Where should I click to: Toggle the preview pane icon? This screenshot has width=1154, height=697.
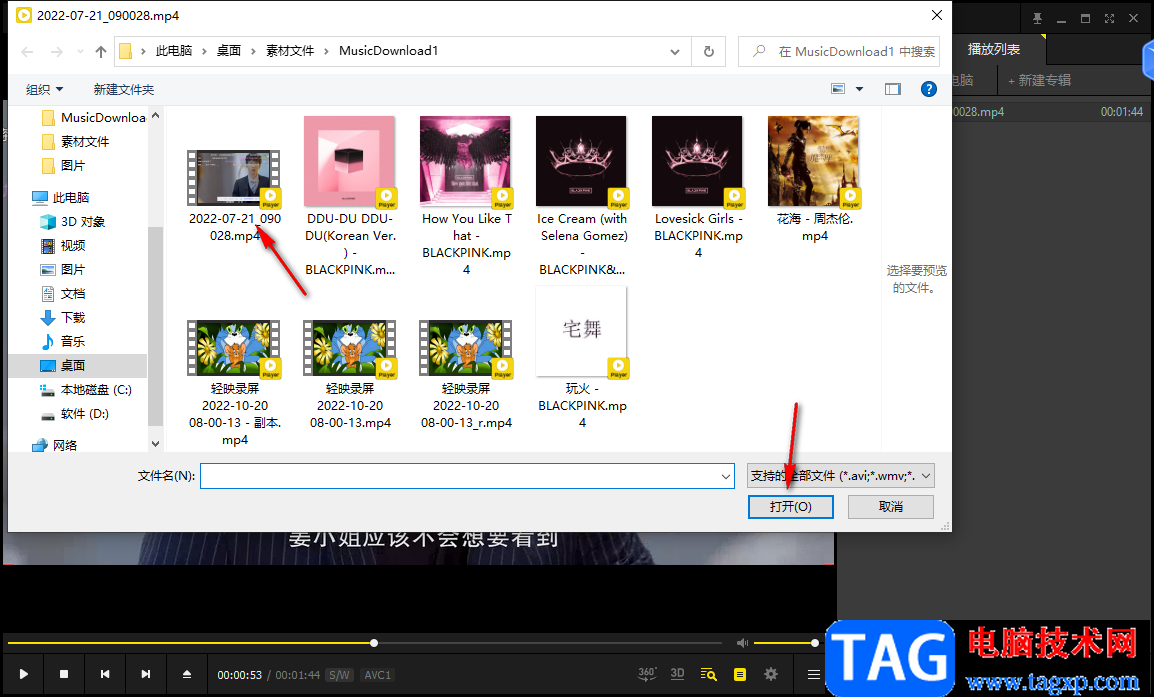point(893,89)
